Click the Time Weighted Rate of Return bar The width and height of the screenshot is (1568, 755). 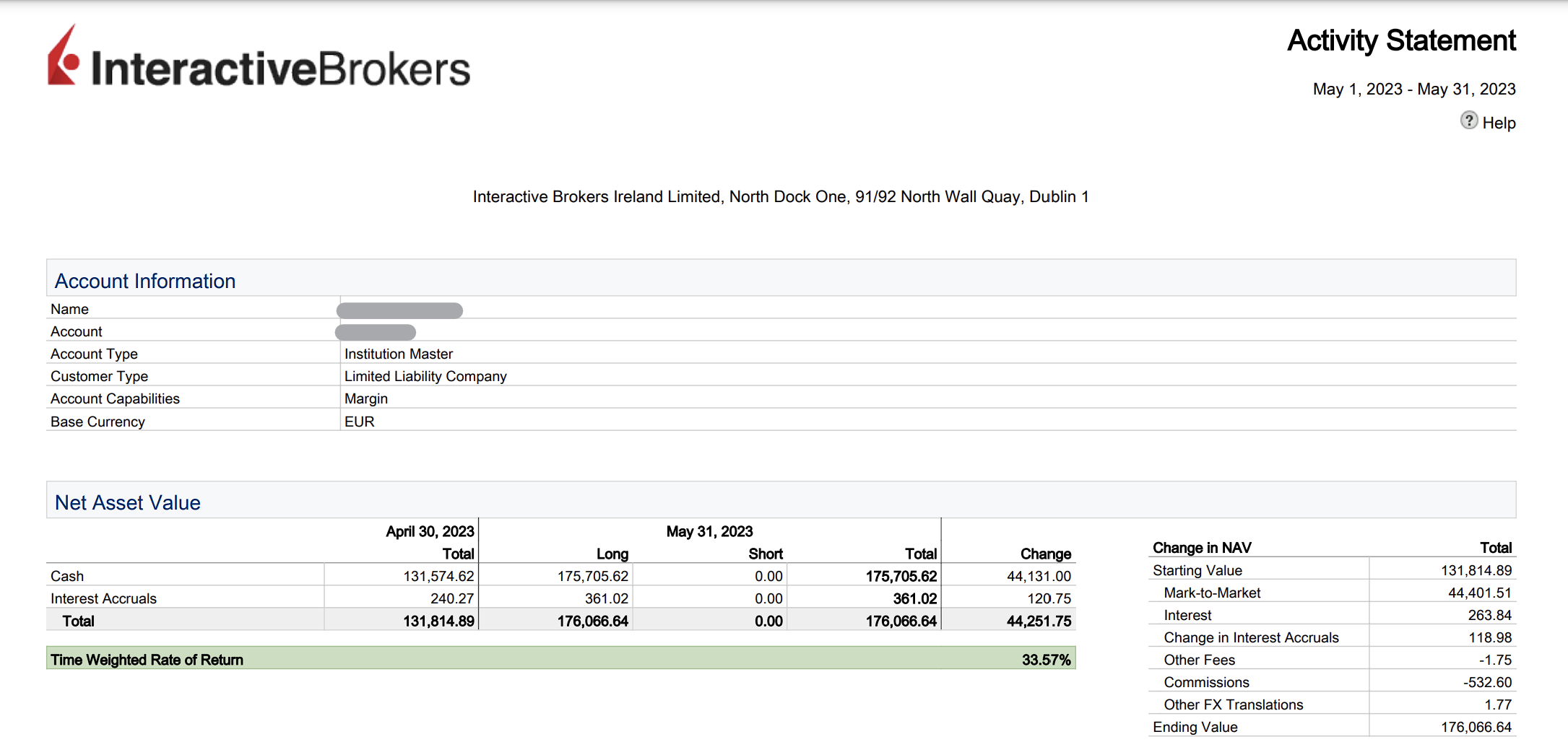pyautogui.click(x=560, y=659)
